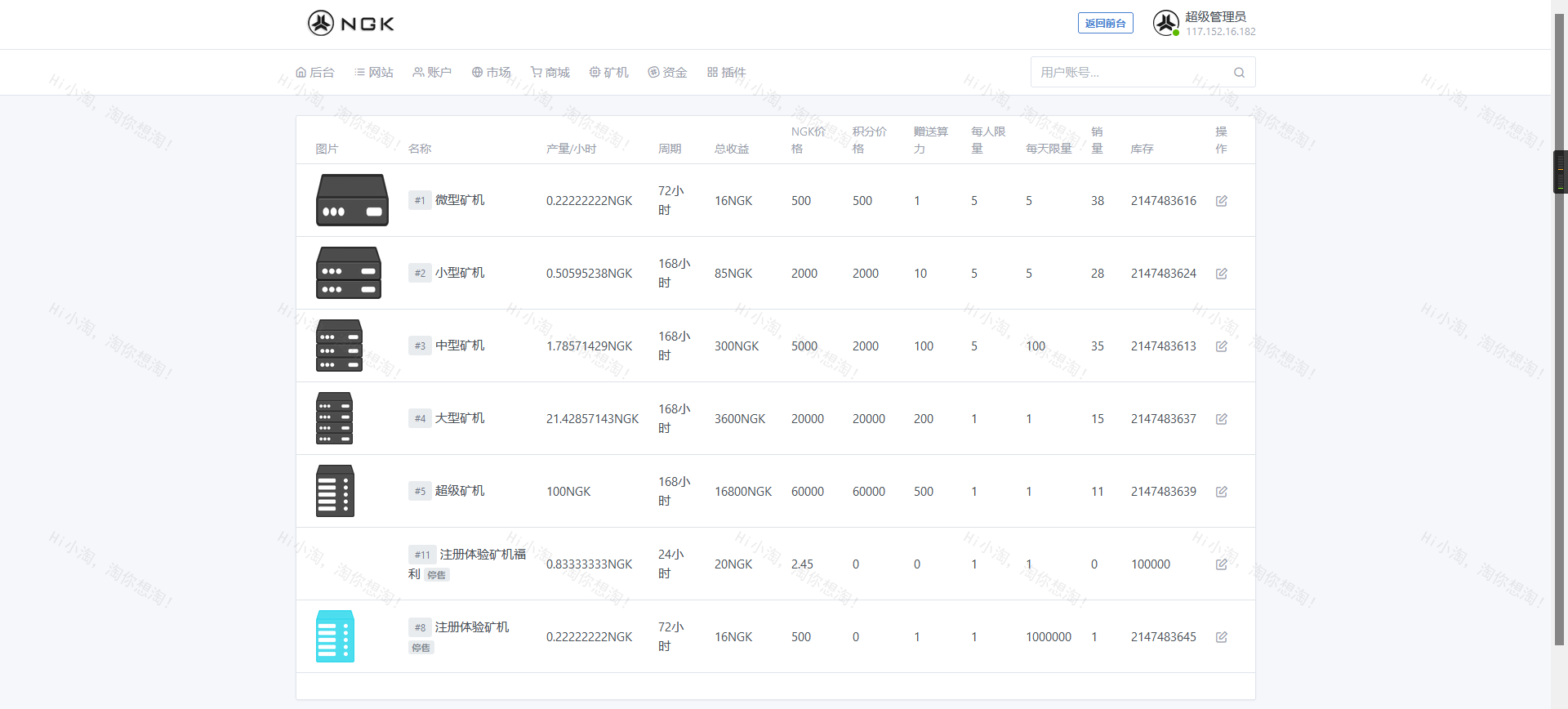Open the 网站 menu
Image resolution: width=1568 pixels, height=709 pixels.
(x=374, y=73)
